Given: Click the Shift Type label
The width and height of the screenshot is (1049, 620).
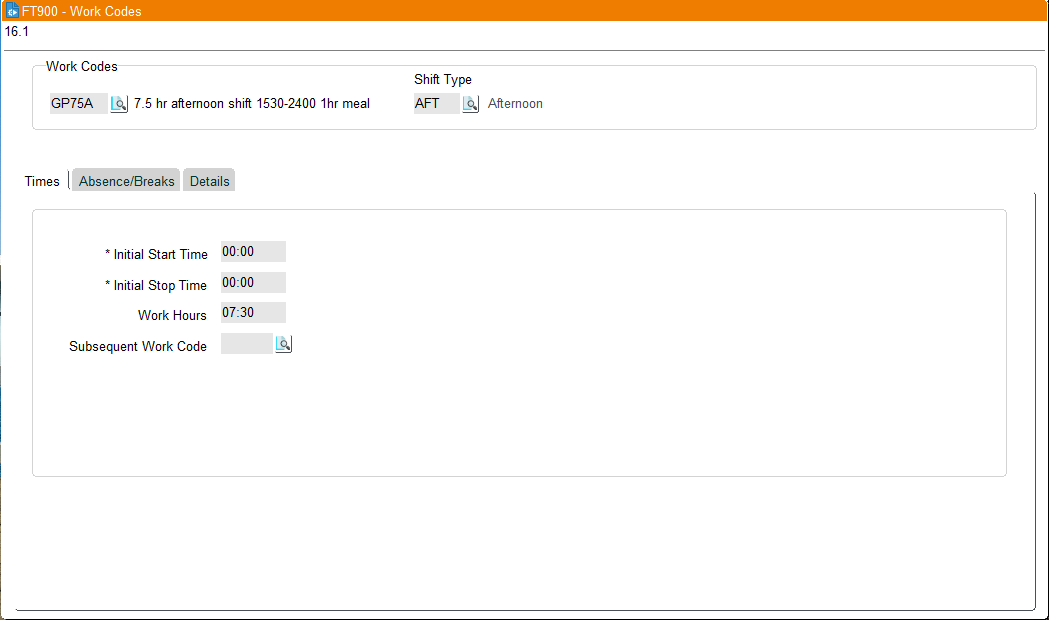Looking at the screenshot, I should 442,79.
